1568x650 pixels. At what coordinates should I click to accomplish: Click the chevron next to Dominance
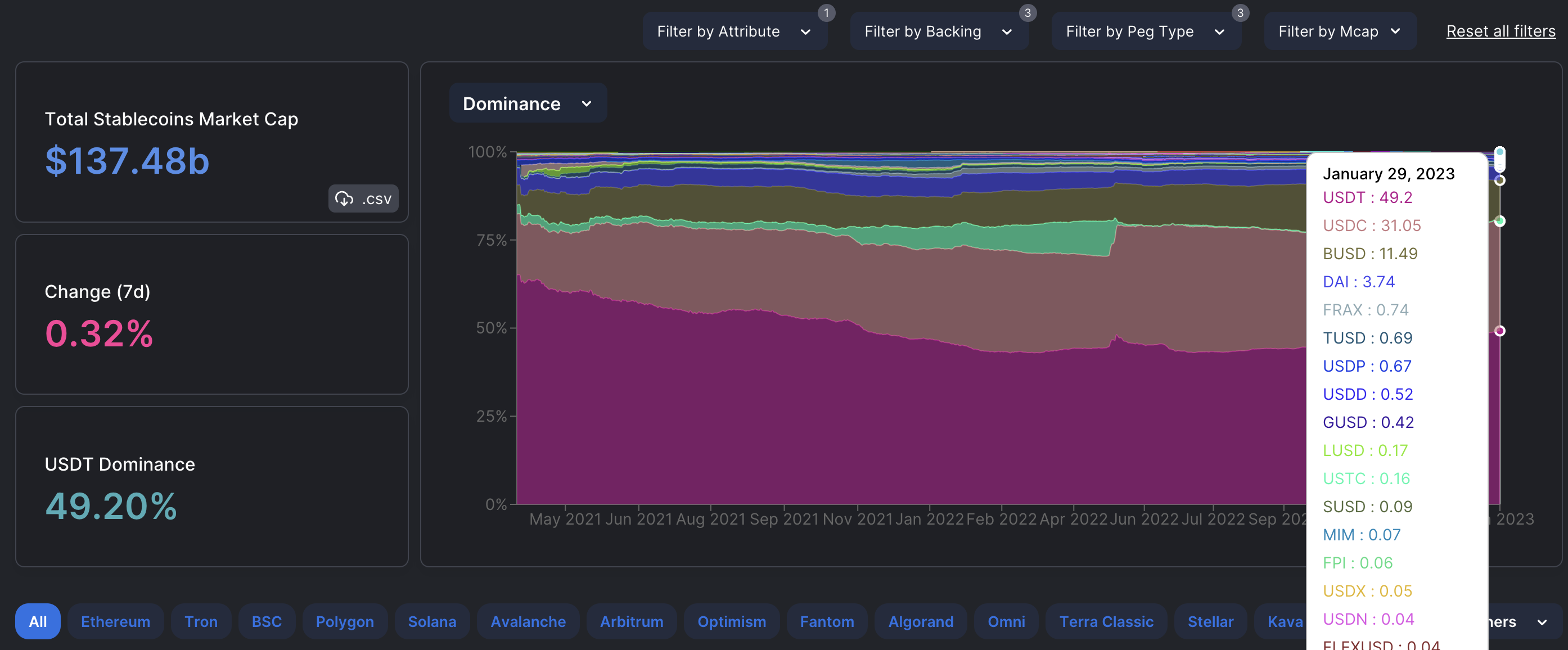point(587,103)
